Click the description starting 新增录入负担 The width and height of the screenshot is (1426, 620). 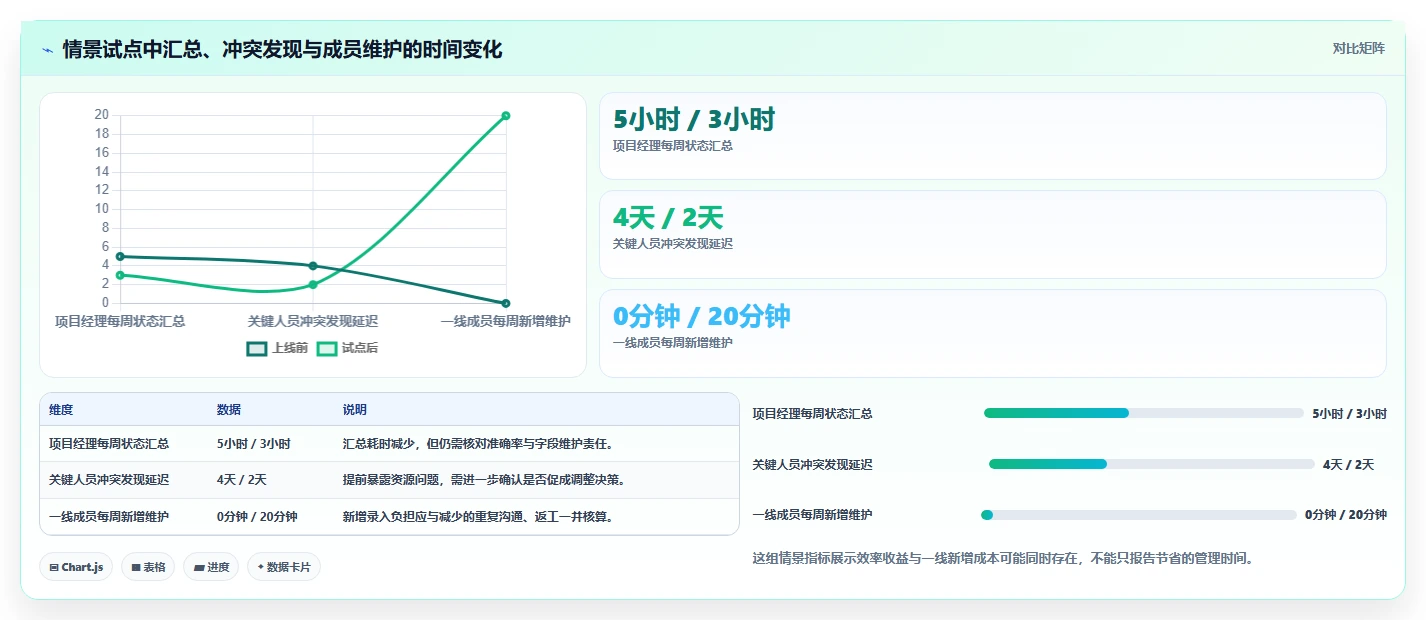click(478, 517)
